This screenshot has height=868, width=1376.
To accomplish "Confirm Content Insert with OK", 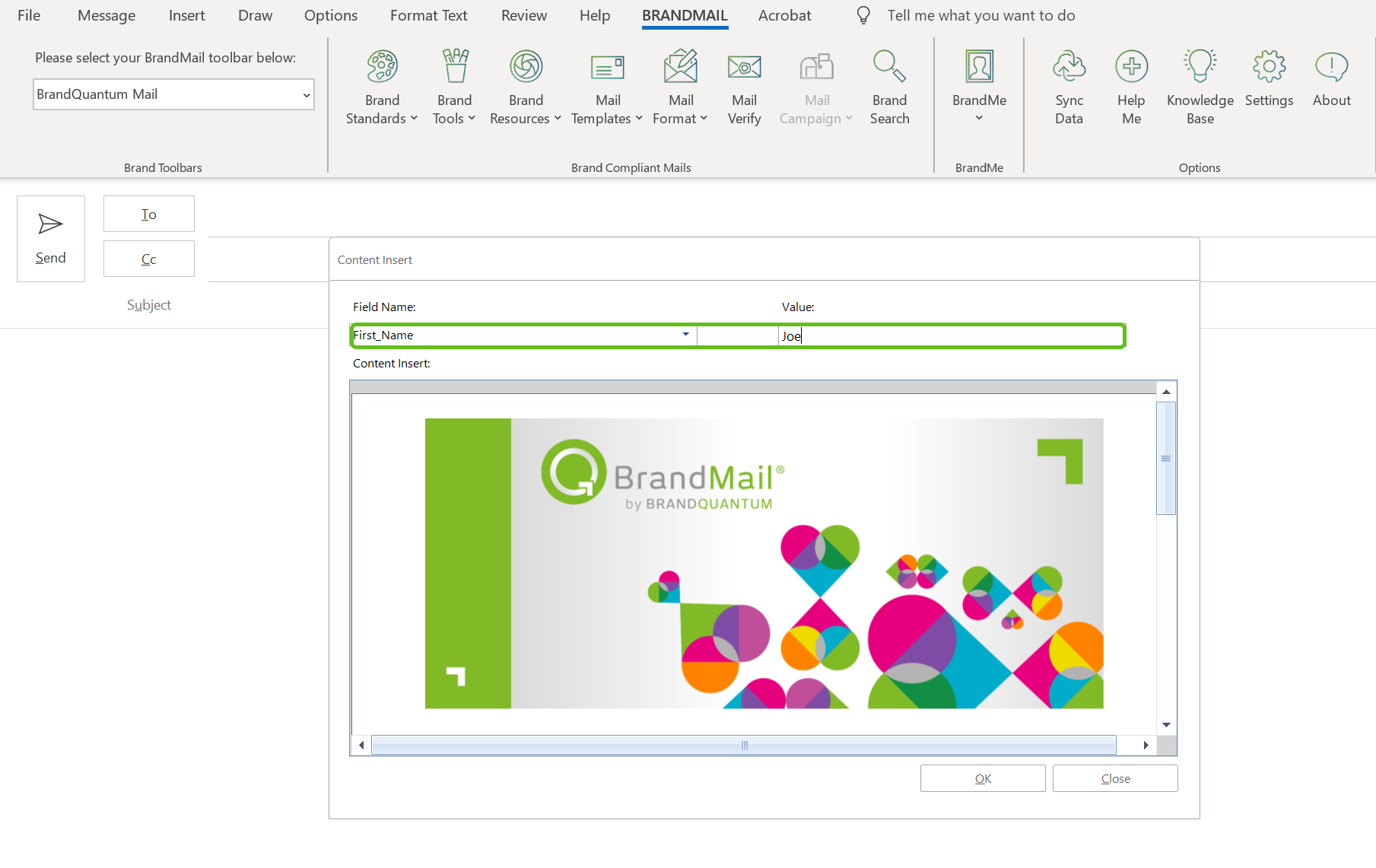I will coord(983,778).
